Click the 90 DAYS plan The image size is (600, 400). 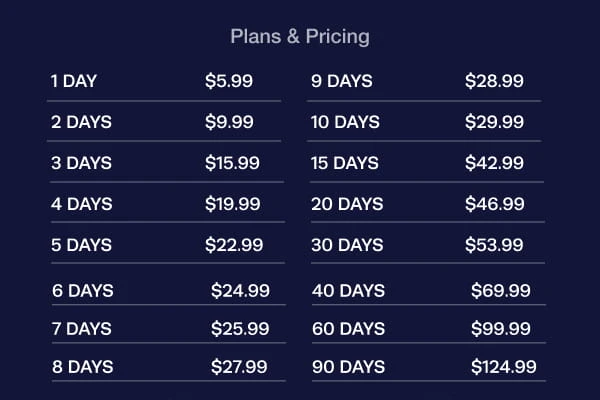point(349,367)
